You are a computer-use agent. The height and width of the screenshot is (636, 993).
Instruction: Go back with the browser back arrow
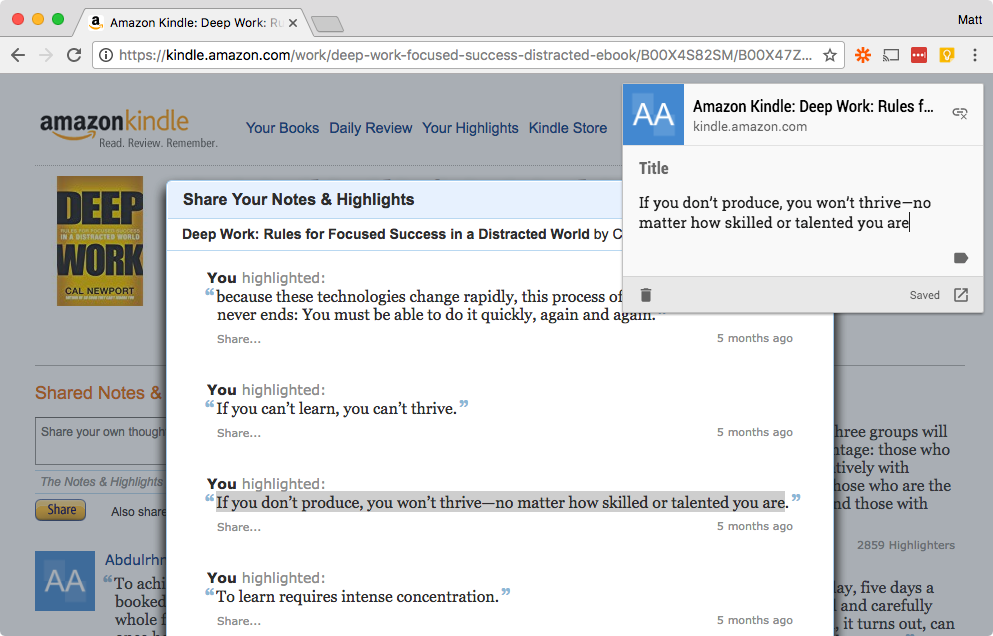(x=18, y=55)
